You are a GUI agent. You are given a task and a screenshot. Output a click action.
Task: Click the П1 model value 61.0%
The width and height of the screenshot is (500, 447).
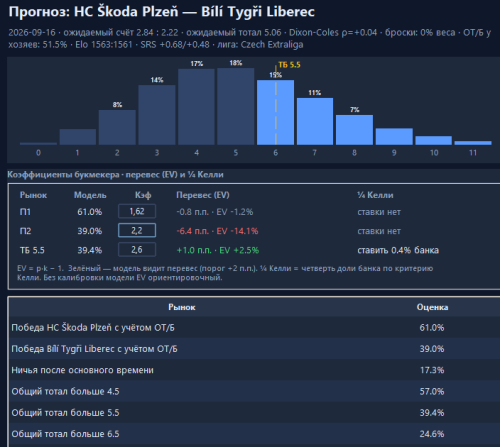pos(90,212)
